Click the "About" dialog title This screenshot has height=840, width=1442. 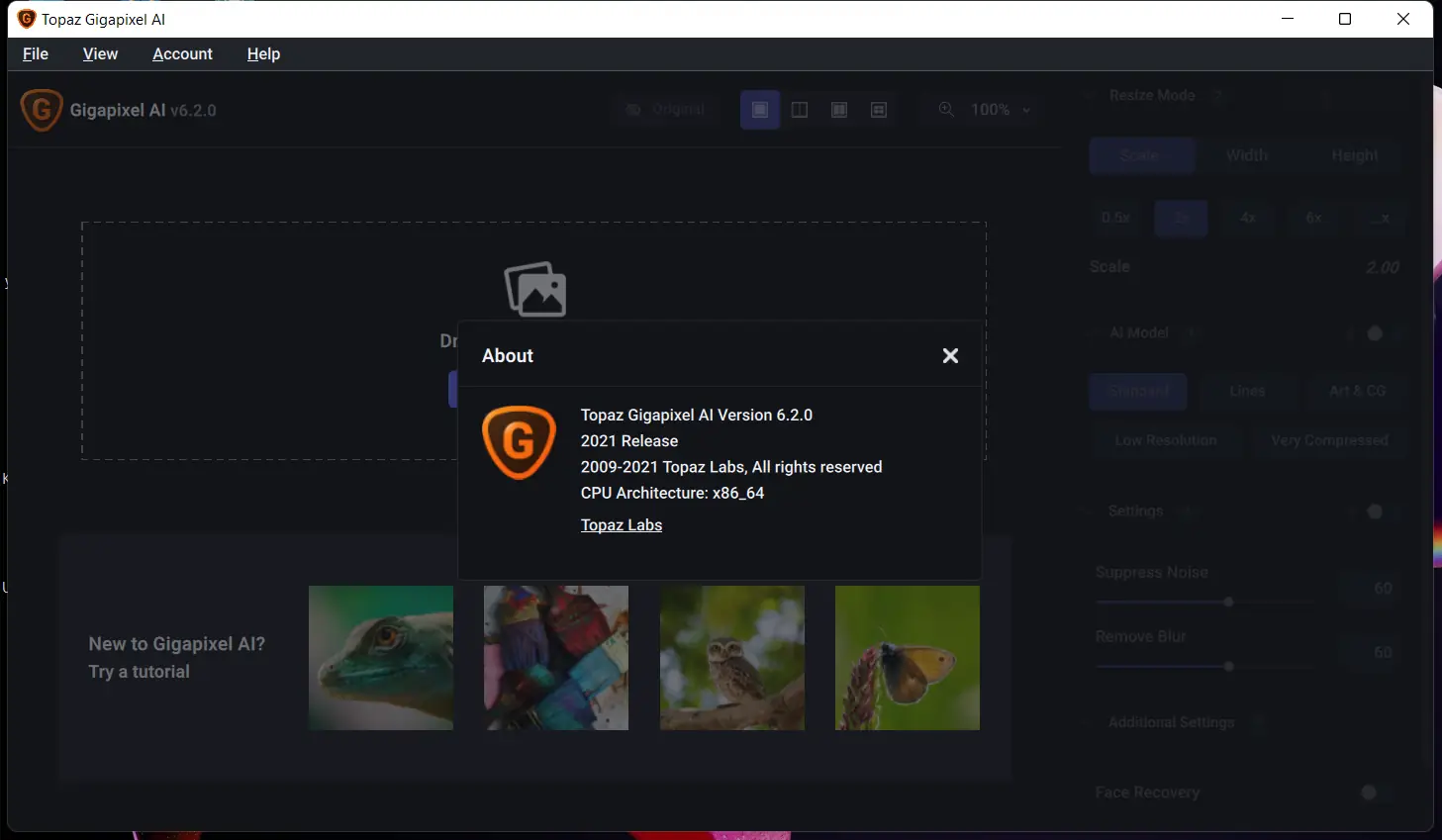pyautogui.click(x=508, y=356)
